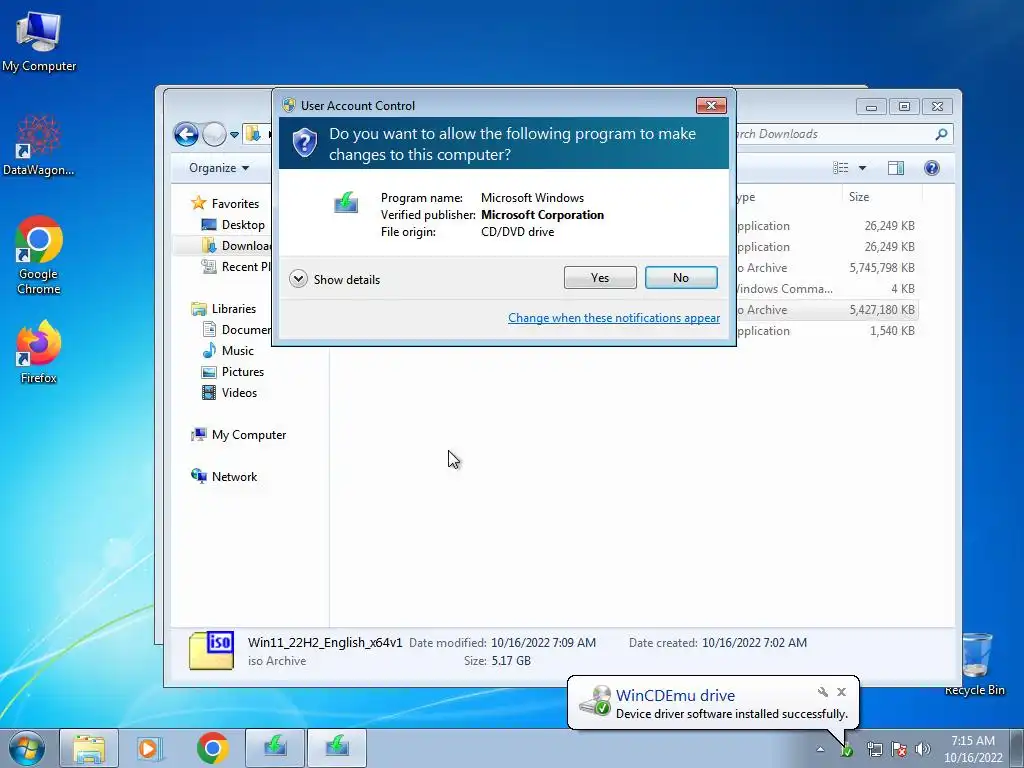Viewport: 1024px width, 768px height.
Task: Click Explorer forward navigation arrow
Action: click(x=214, y=135)
